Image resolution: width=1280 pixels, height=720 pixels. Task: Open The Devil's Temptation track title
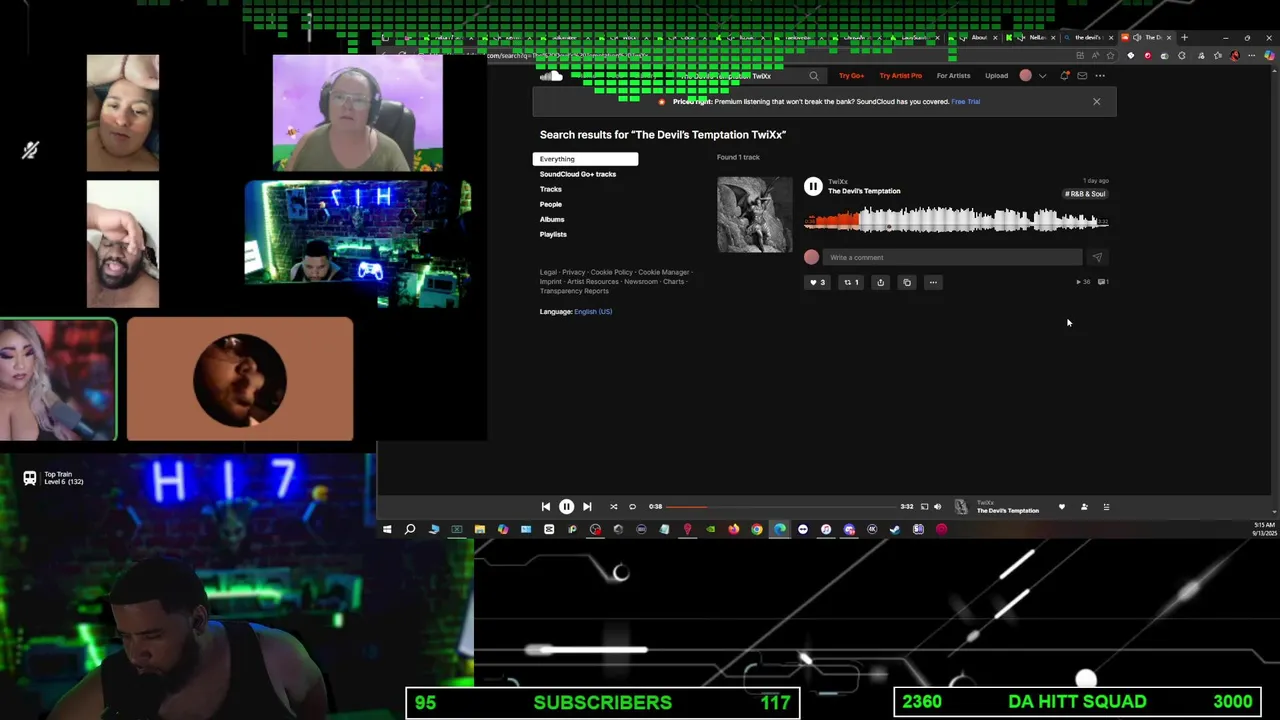[864, 191]
